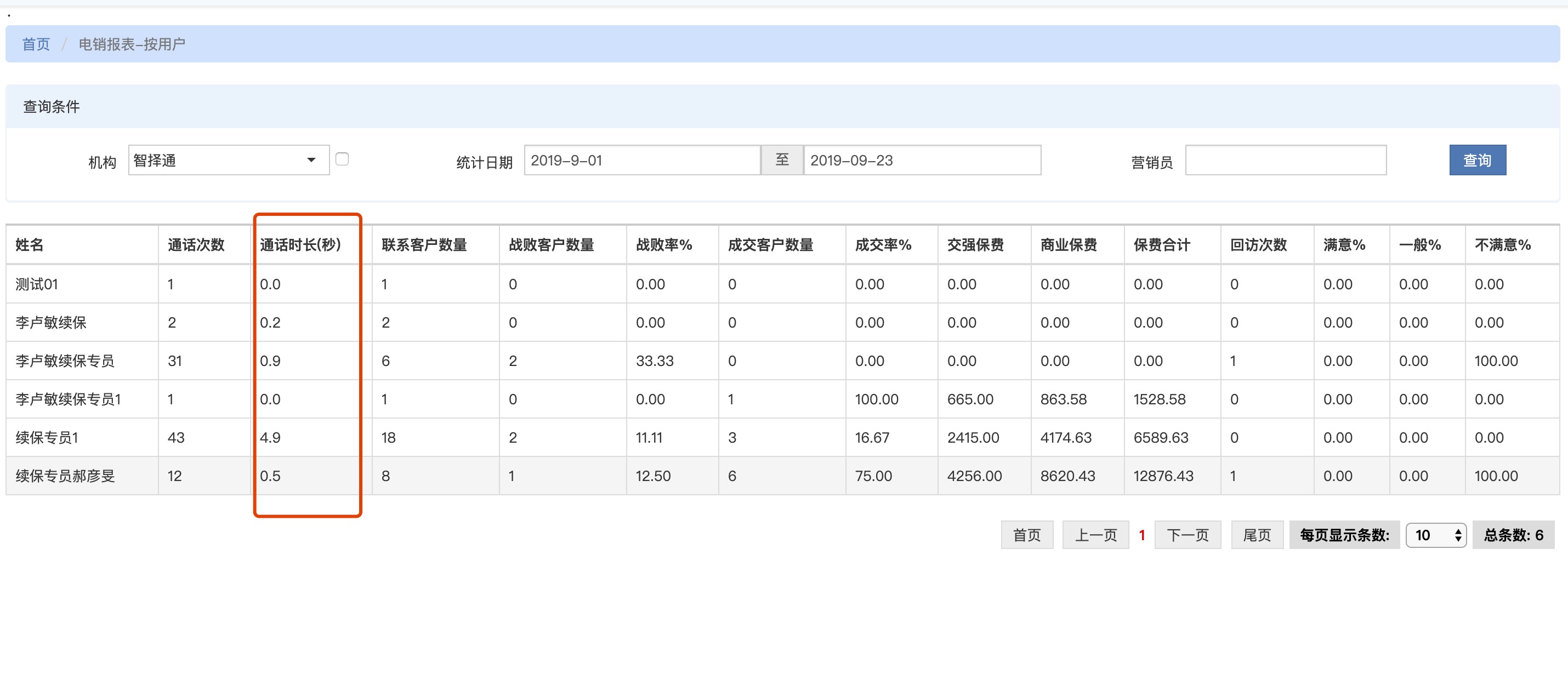Click the 首页 breadcrumb link

(36, 44)
